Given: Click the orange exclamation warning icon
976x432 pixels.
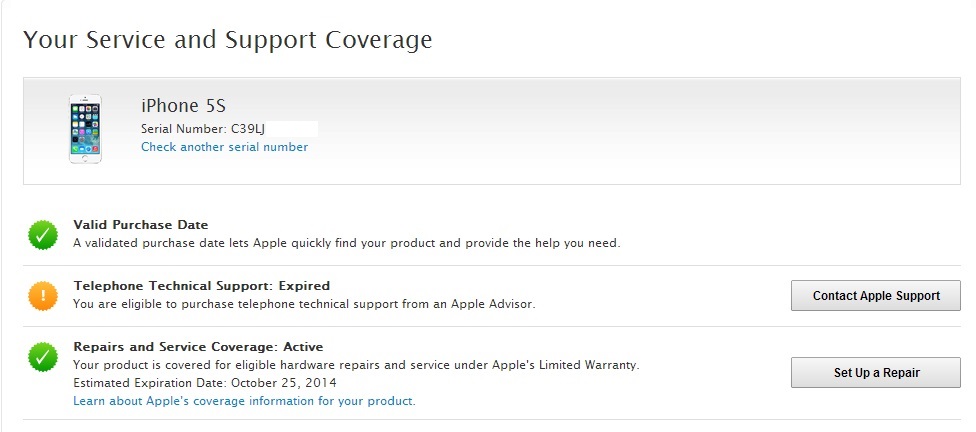Looking at the screenshot, I should pos(43,295).
